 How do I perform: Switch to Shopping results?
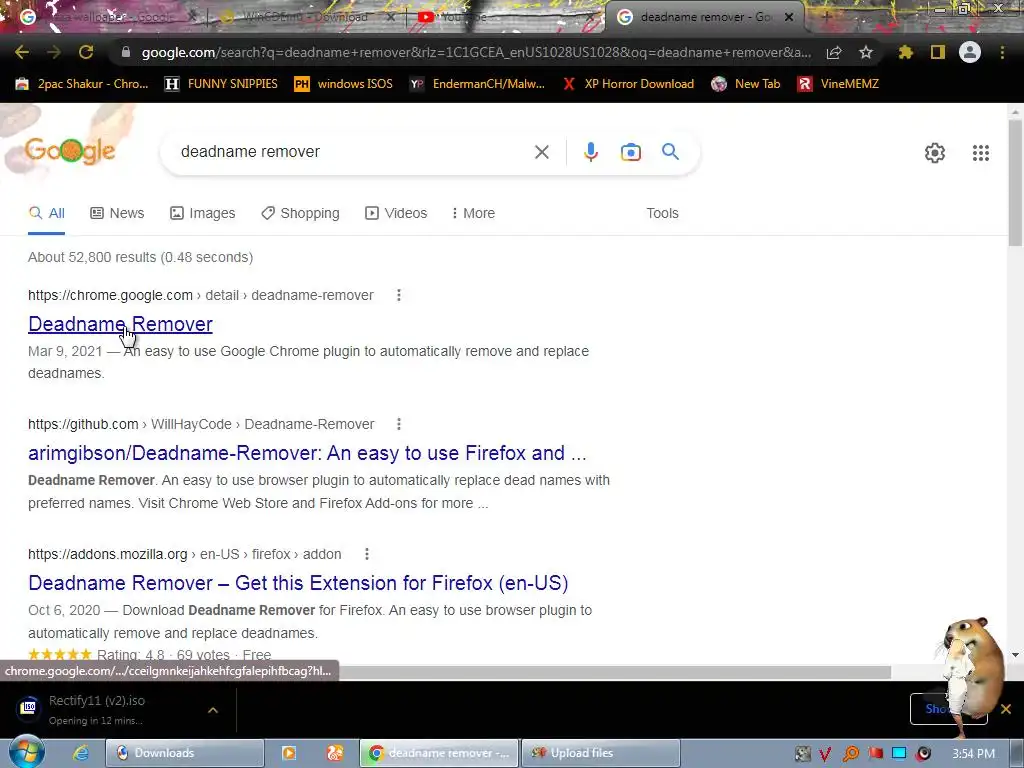[x=300, y=214]
